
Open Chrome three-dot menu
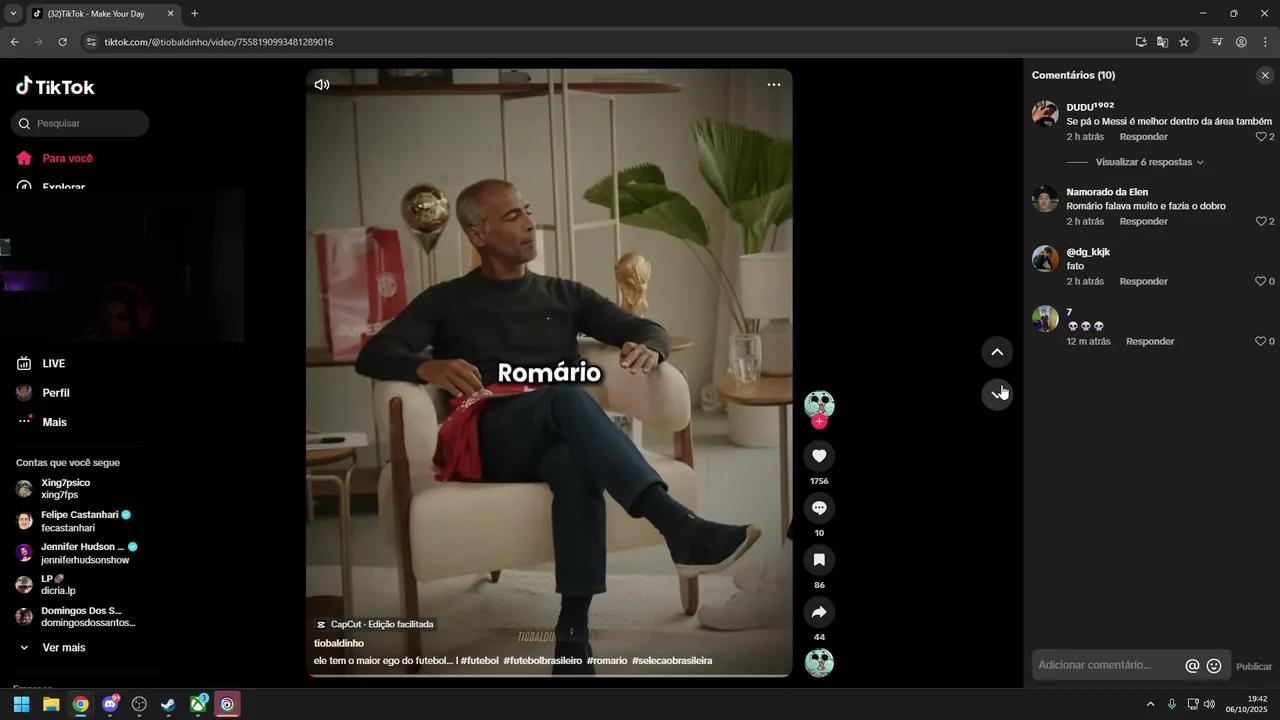click(1265, 42)
